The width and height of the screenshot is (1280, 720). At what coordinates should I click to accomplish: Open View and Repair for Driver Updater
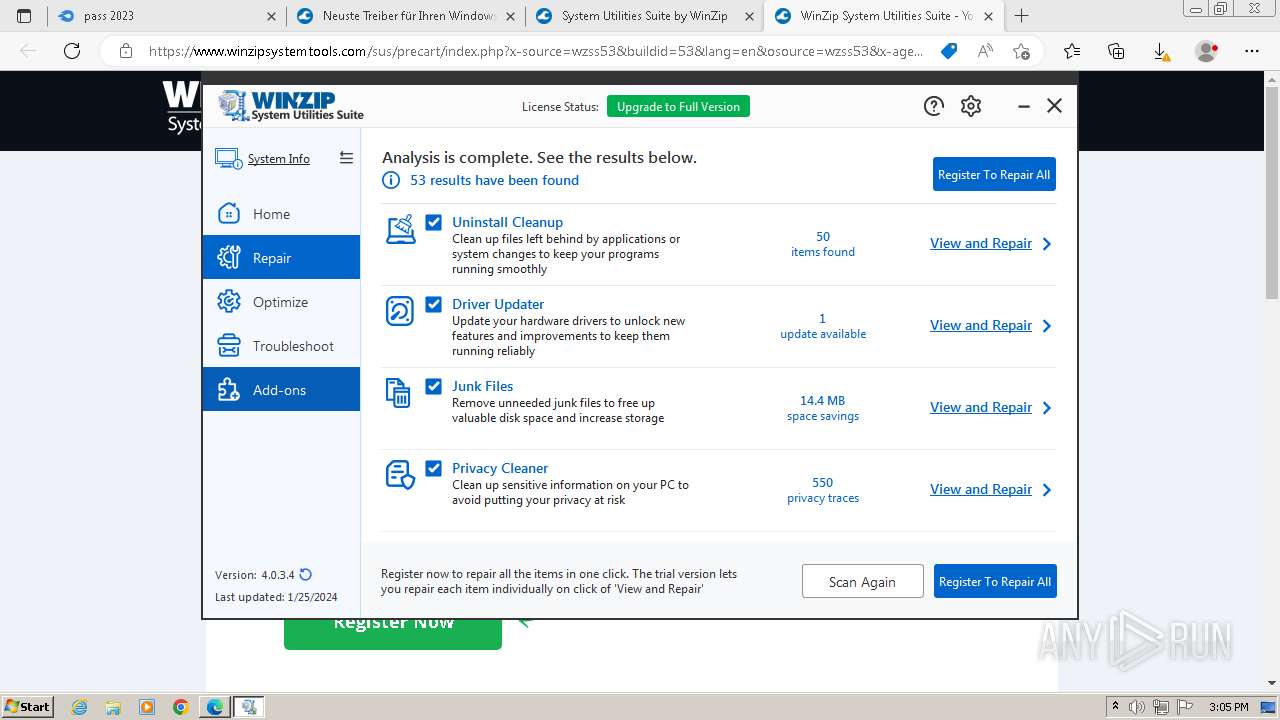click(981, 325)
